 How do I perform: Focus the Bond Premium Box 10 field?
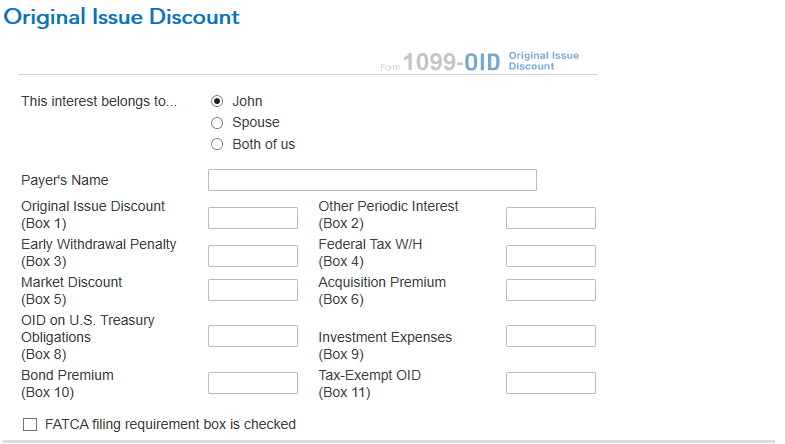click(x=252, y=383)
